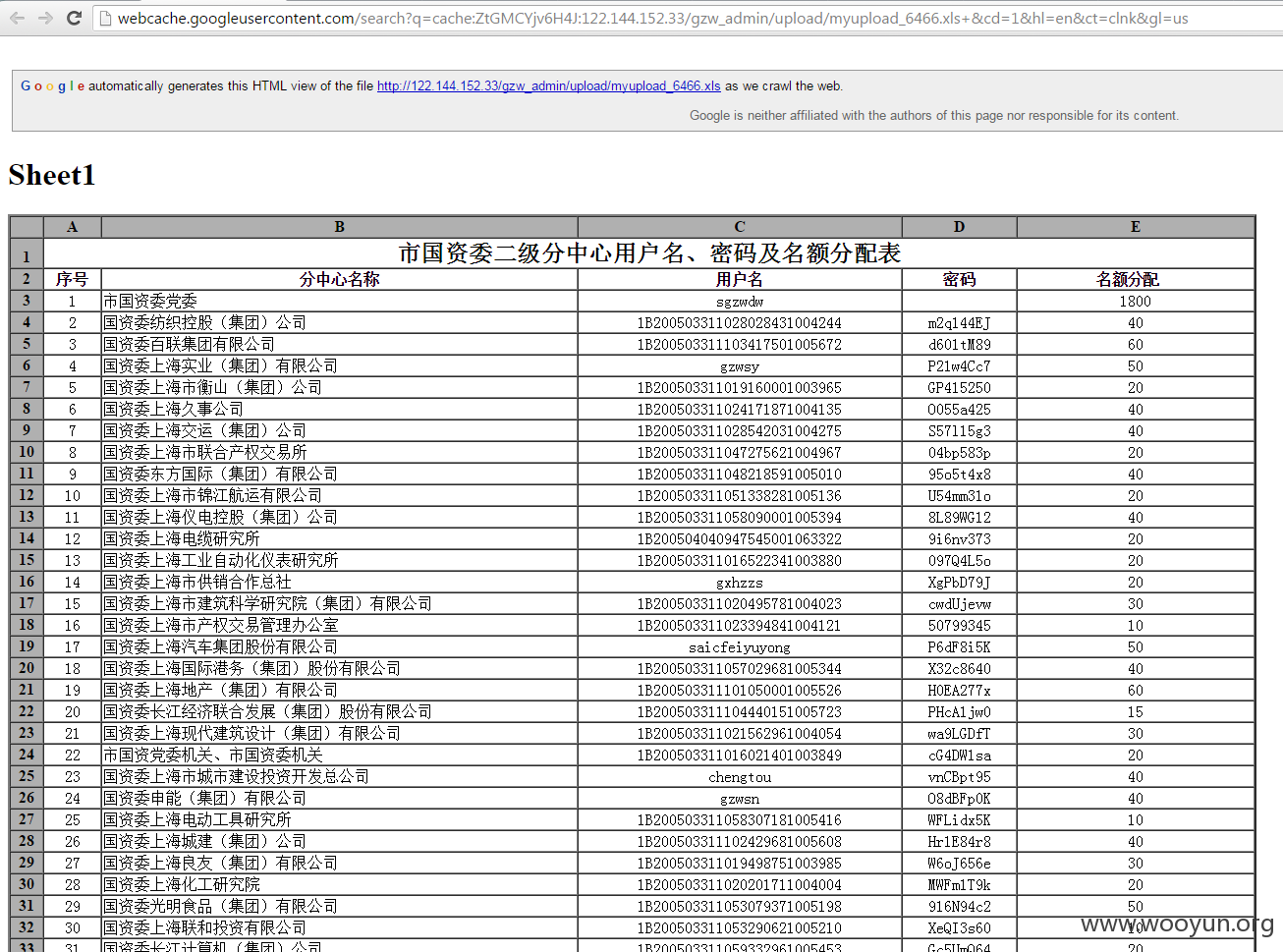This screenshot has width=1283, height=952.
Task: Click the username cell sgzwdw
Action: coord(740,301)
